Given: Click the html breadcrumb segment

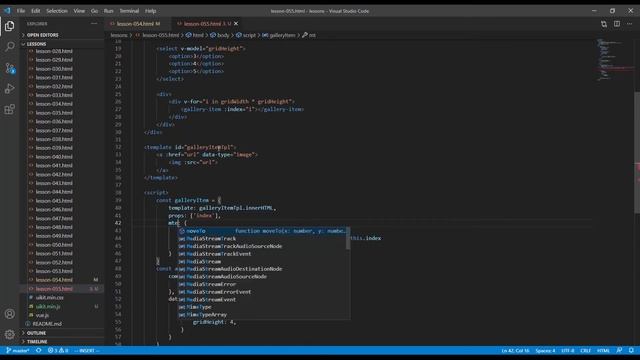Looking at the screenshot, I should pos(195,36).
